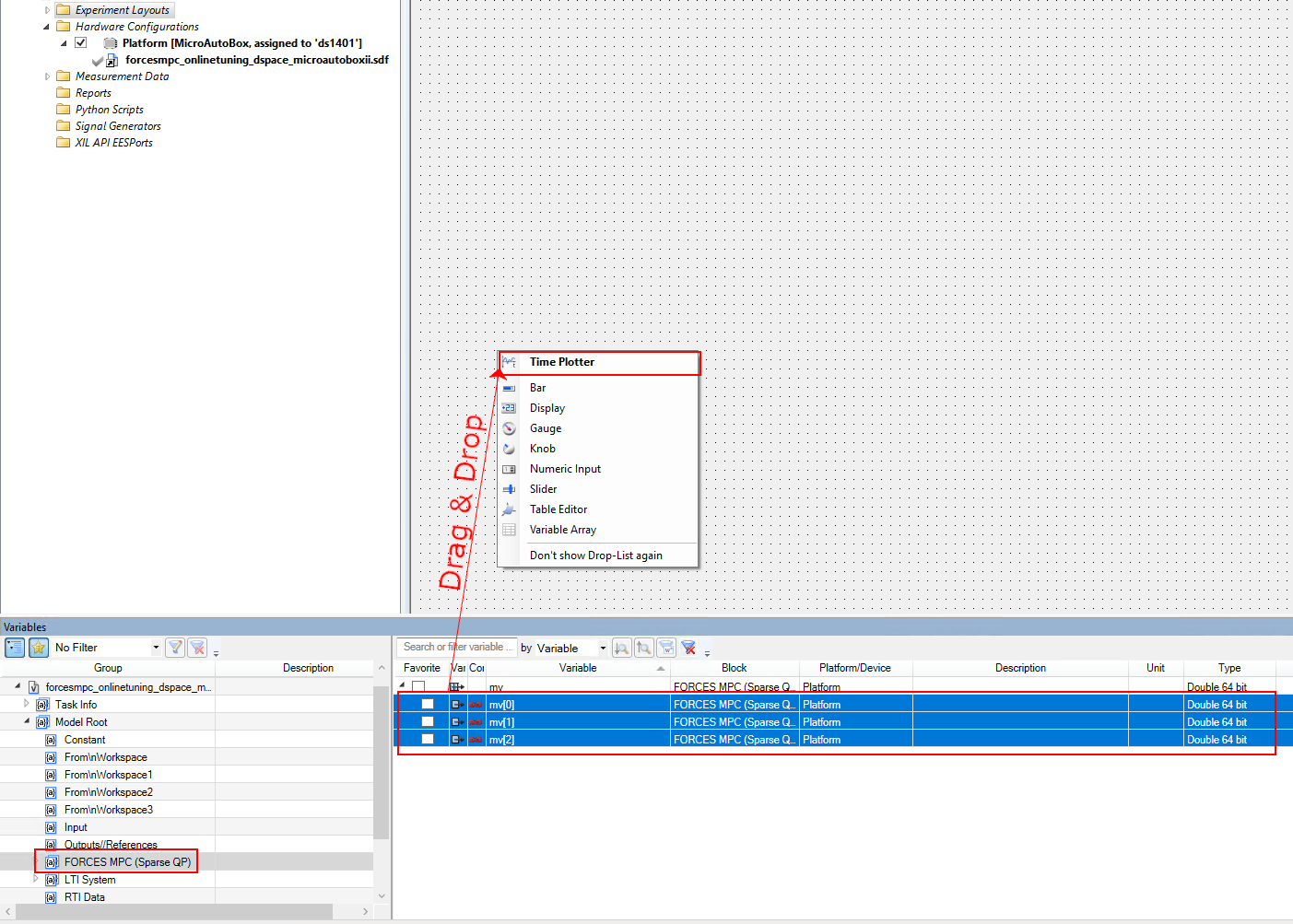Tick the Favorite checkbox for mv[0]
The height and width of the screenshot is (924, 1293).
coord(428,705)
